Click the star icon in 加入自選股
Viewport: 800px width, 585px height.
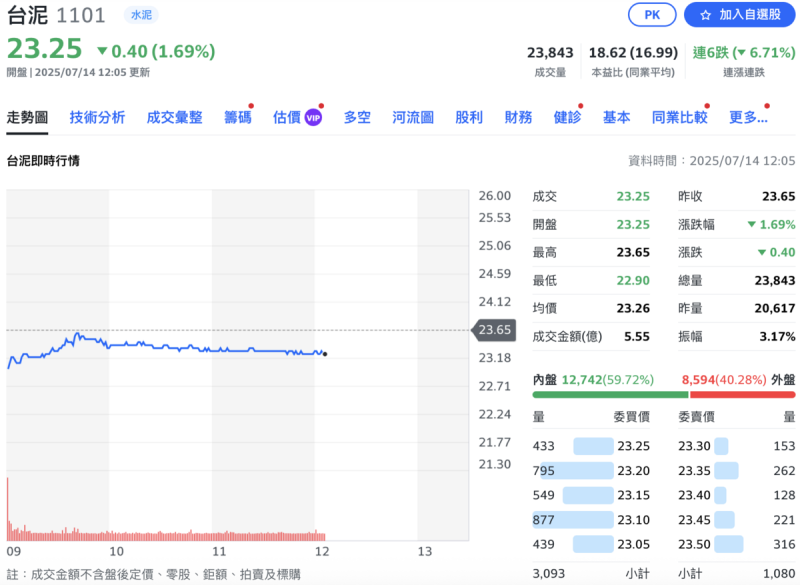[x=706, y=15]
